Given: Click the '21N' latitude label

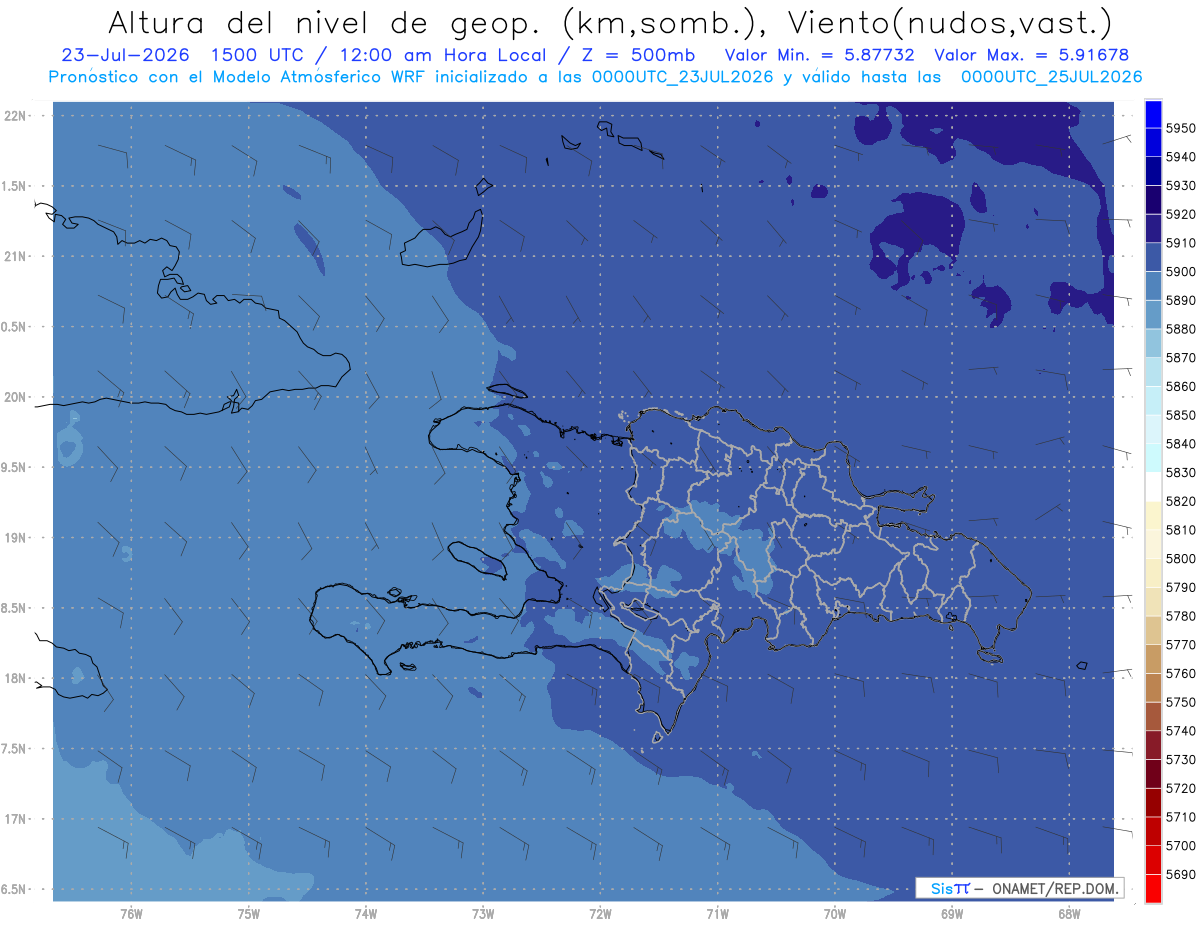Looking at the screenshot, I should pyautogui.click(x=16, y=256).
